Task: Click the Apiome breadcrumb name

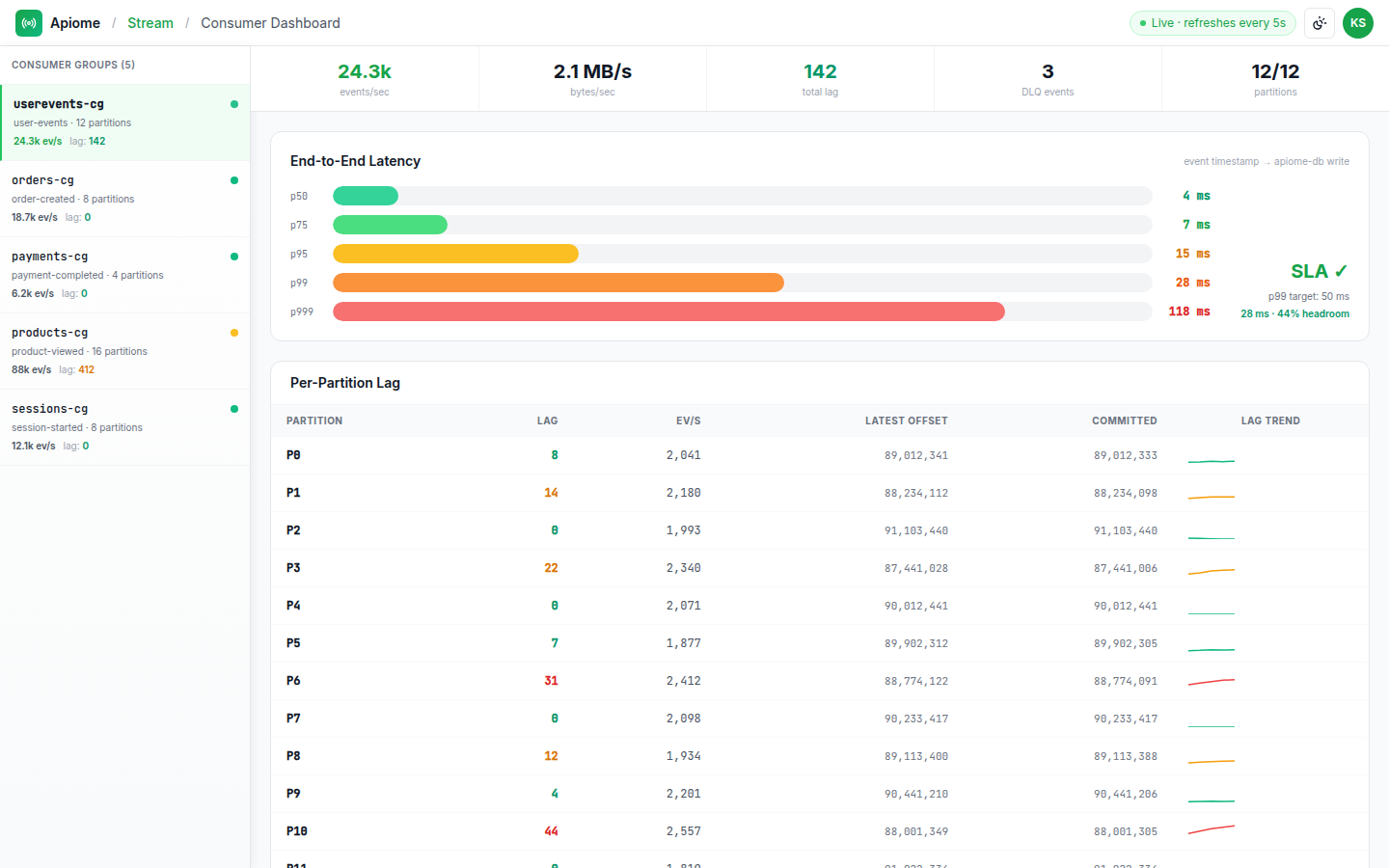Action: (x=75, y=23)
